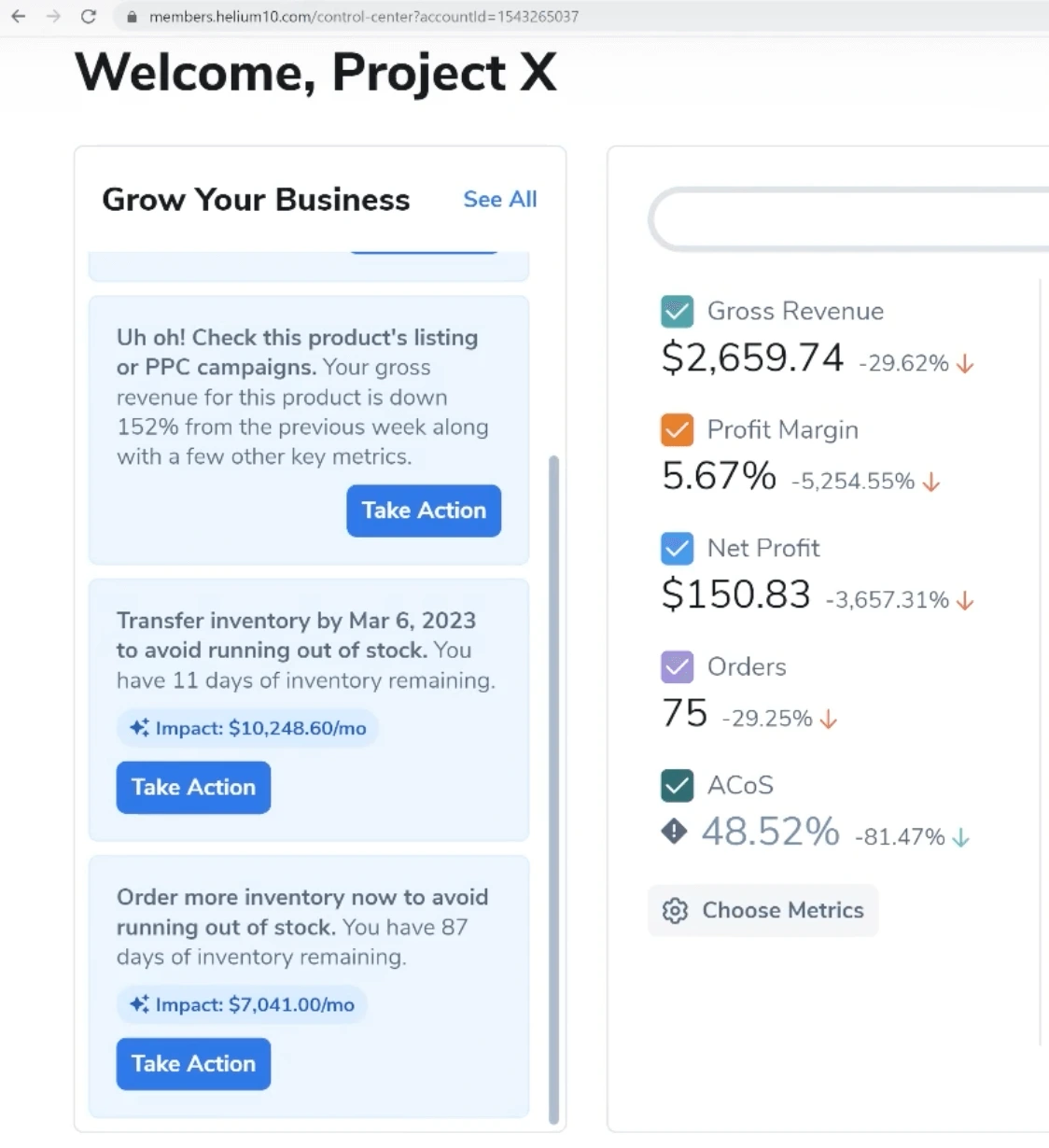Click Take Action under the transfer inventory notice
The image size is (1049, 1148).
pos(192,787)
